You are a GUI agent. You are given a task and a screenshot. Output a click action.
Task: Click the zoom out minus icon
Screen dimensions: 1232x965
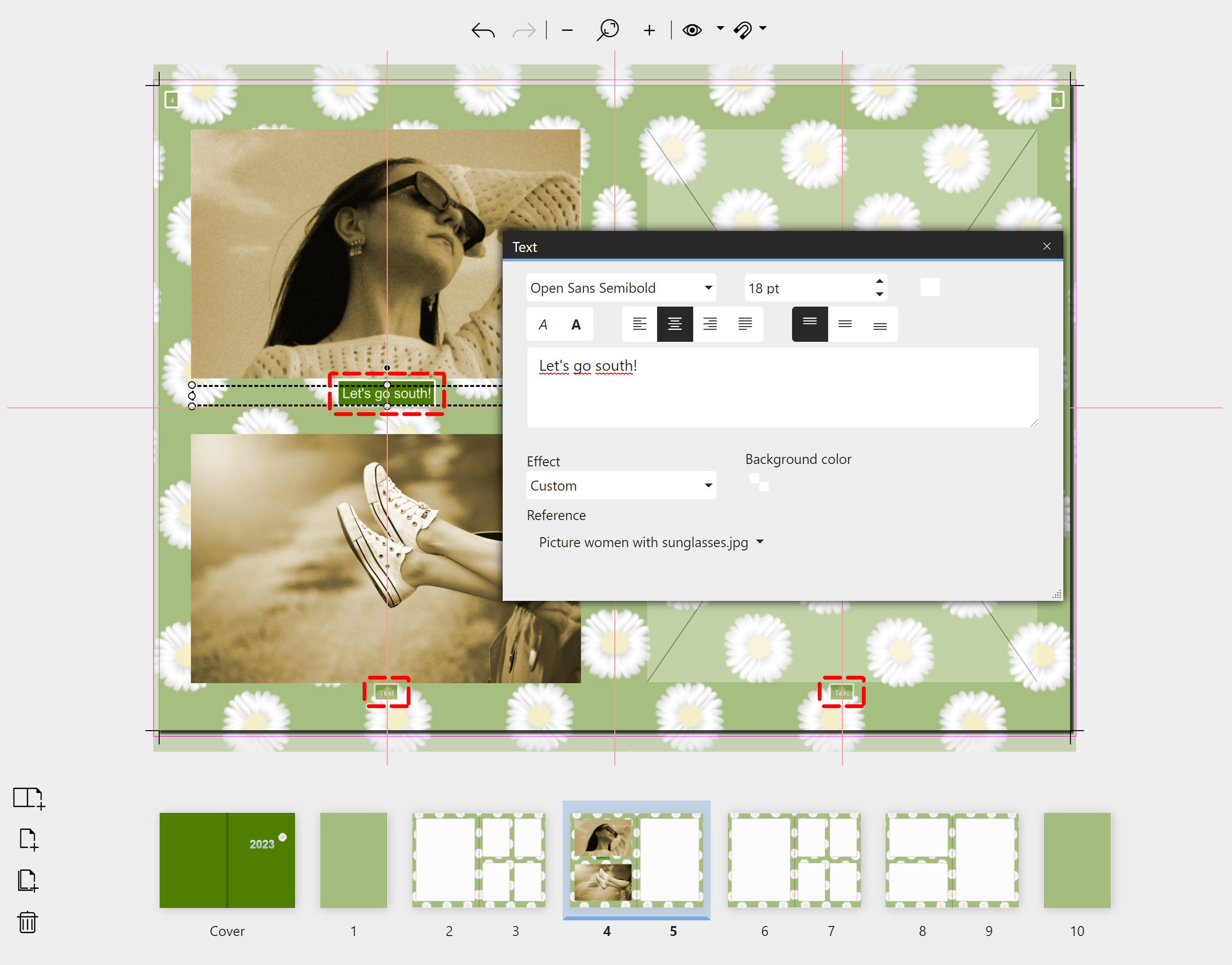click(x=567, y=30)
